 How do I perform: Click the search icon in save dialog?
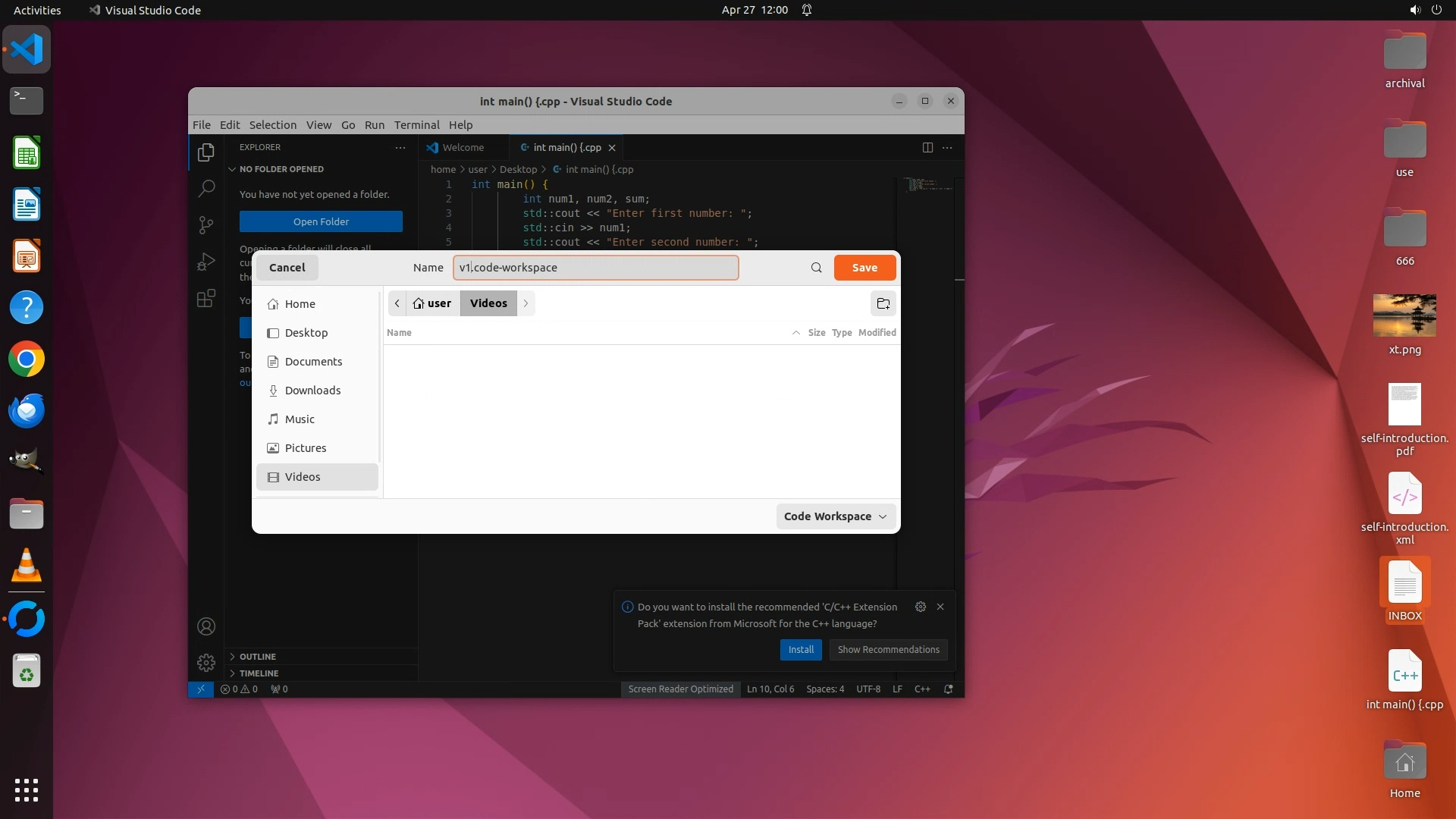816,268
